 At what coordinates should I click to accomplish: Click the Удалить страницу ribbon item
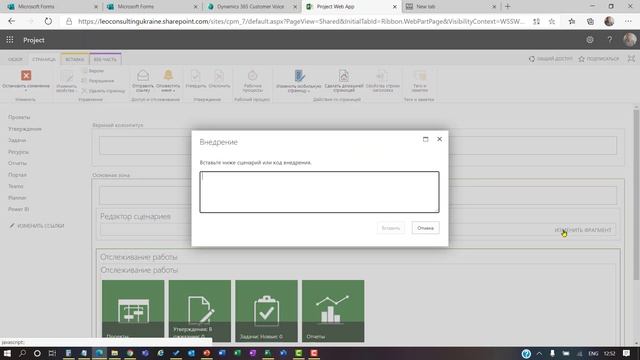click(103, 91)
